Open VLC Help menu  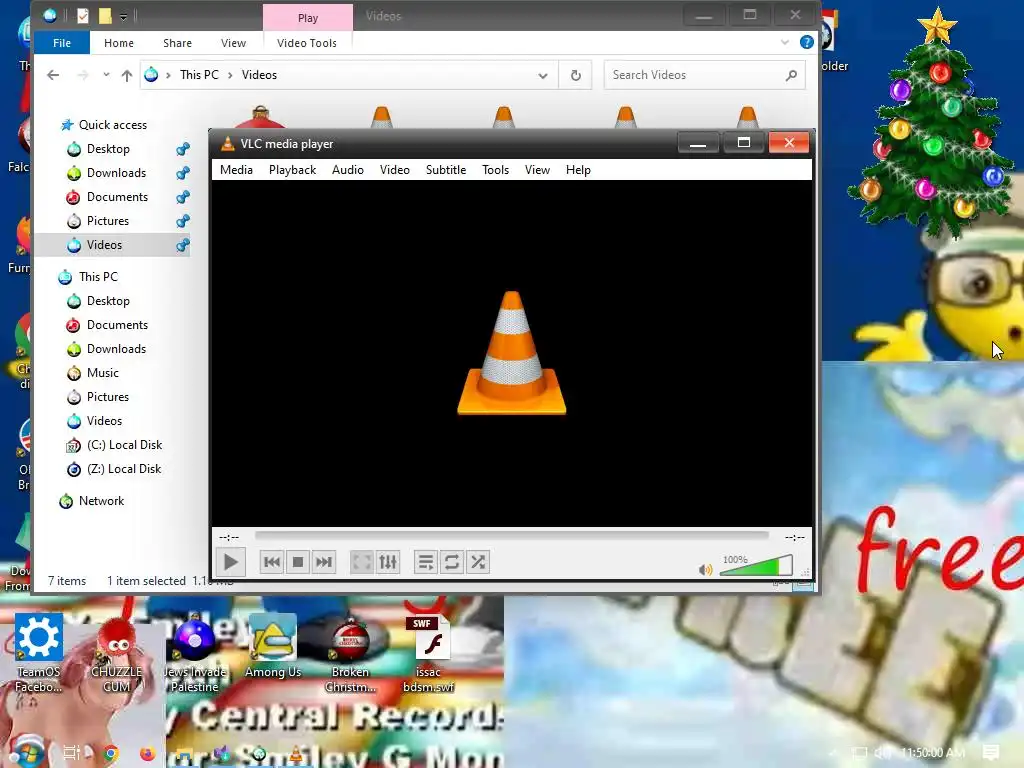(x=578, y=170)
